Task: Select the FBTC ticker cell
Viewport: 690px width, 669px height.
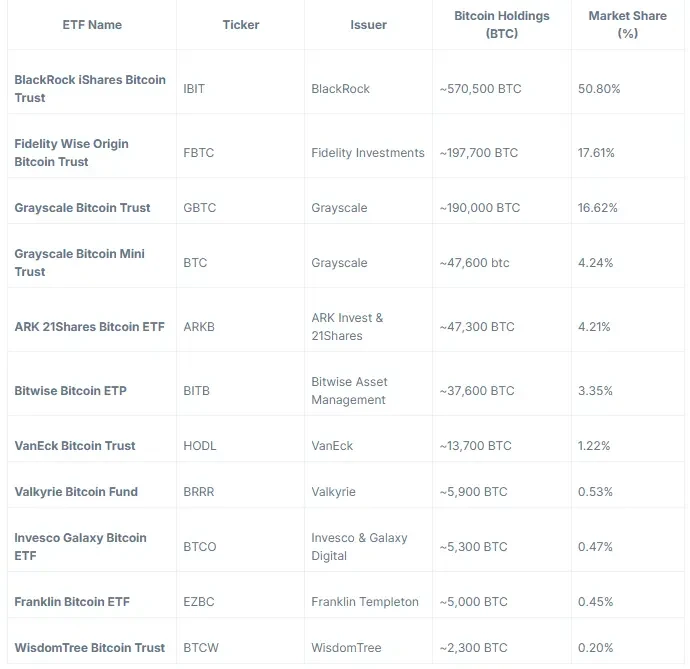Action: [x=199, y=153]
